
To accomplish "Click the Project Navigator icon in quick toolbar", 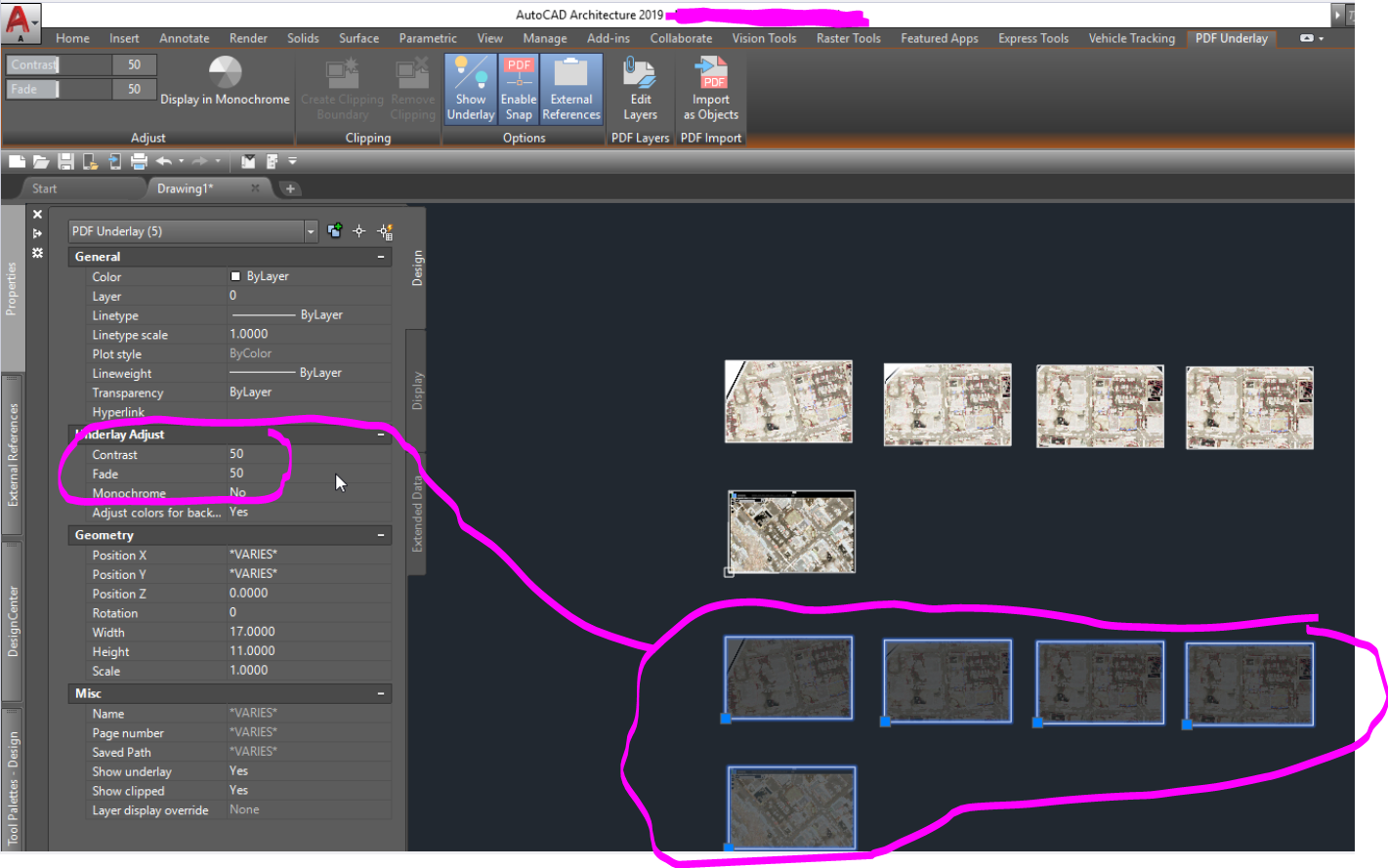I will [x=272, y=161].
